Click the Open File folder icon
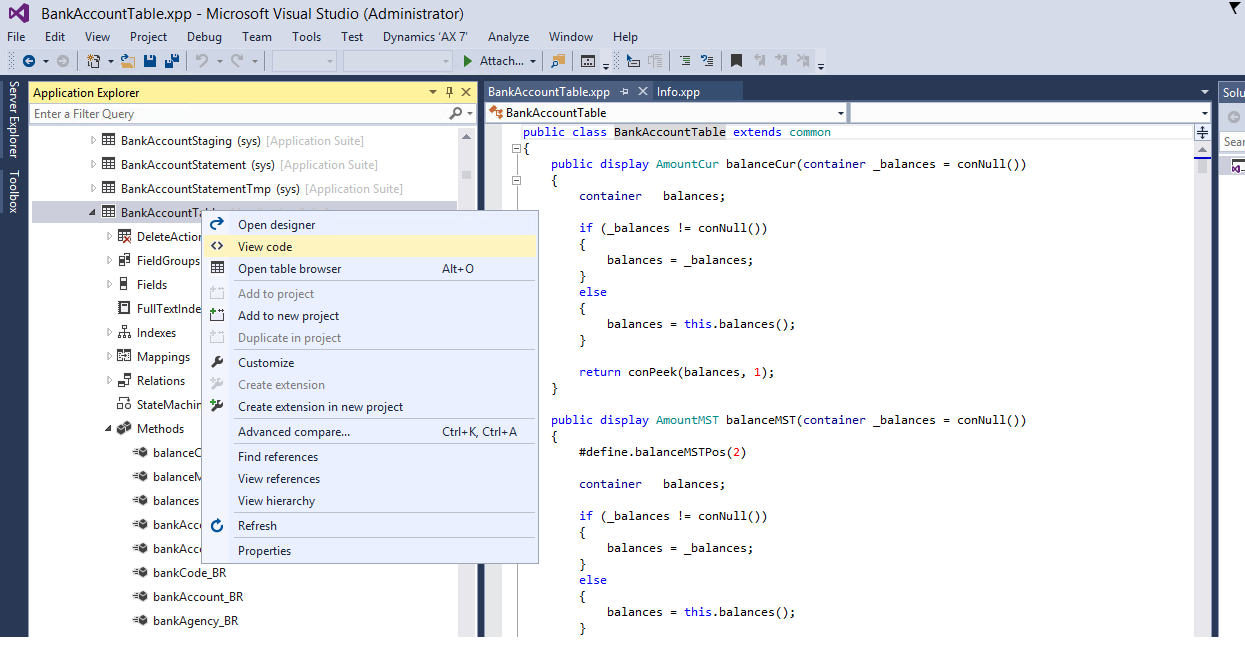Viewport: 1245px width, 669px height. pyautogui.click(x=127, y=61)
